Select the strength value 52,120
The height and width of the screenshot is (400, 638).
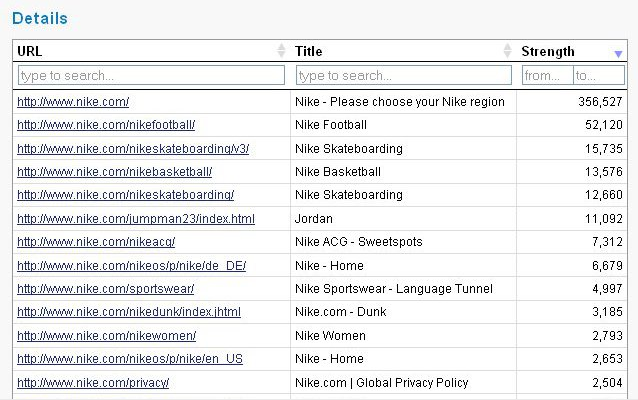coord(604,125)
